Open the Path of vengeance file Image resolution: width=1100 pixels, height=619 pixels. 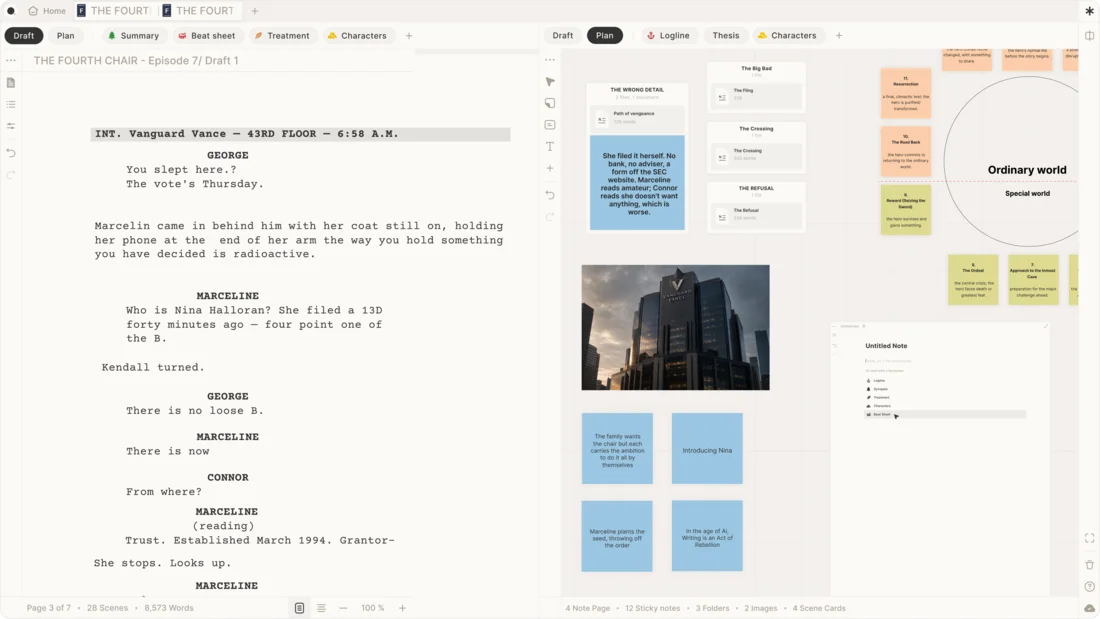(637, 117)
